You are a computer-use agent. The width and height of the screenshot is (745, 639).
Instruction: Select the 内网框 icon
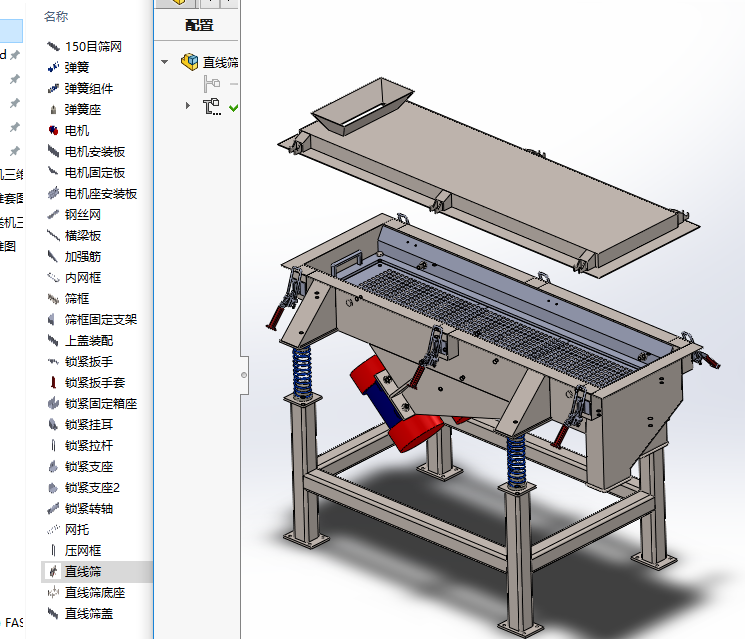coord(53,277)
